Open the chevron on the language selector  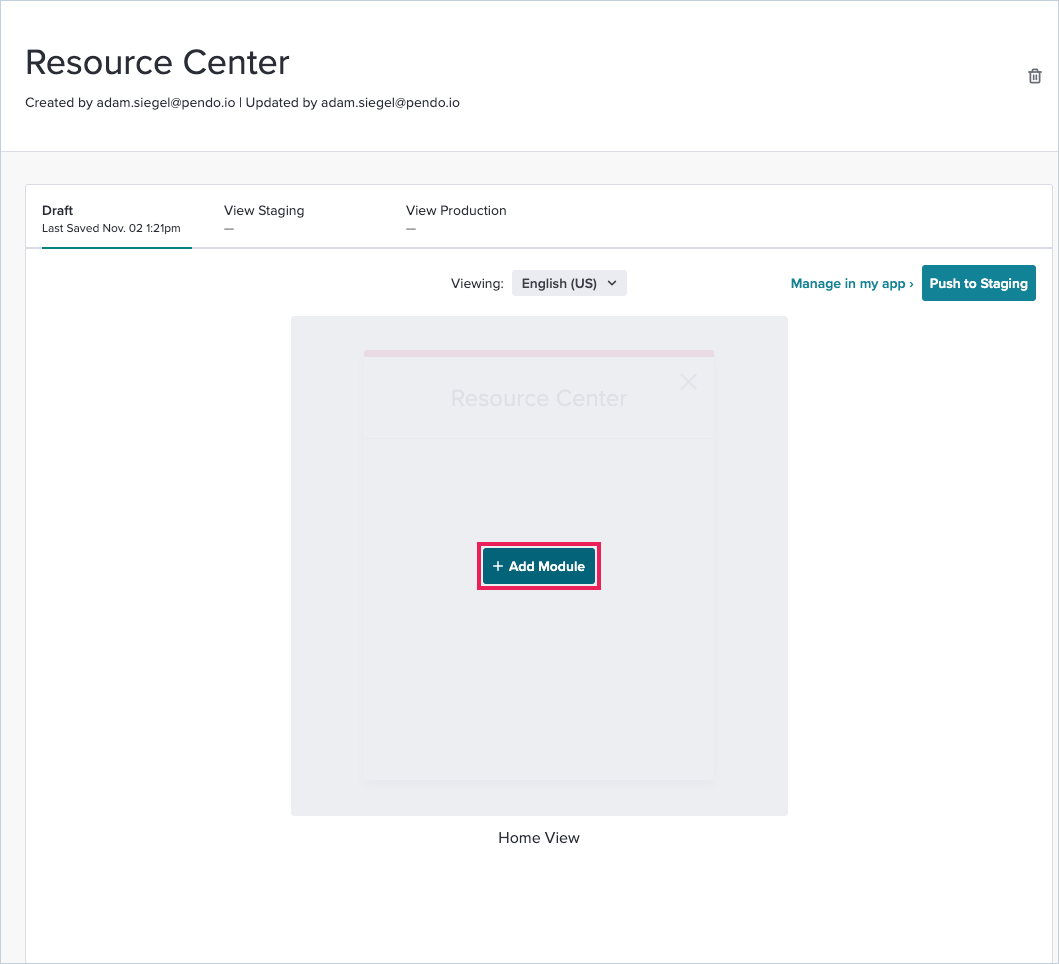[x=610, y=283]
